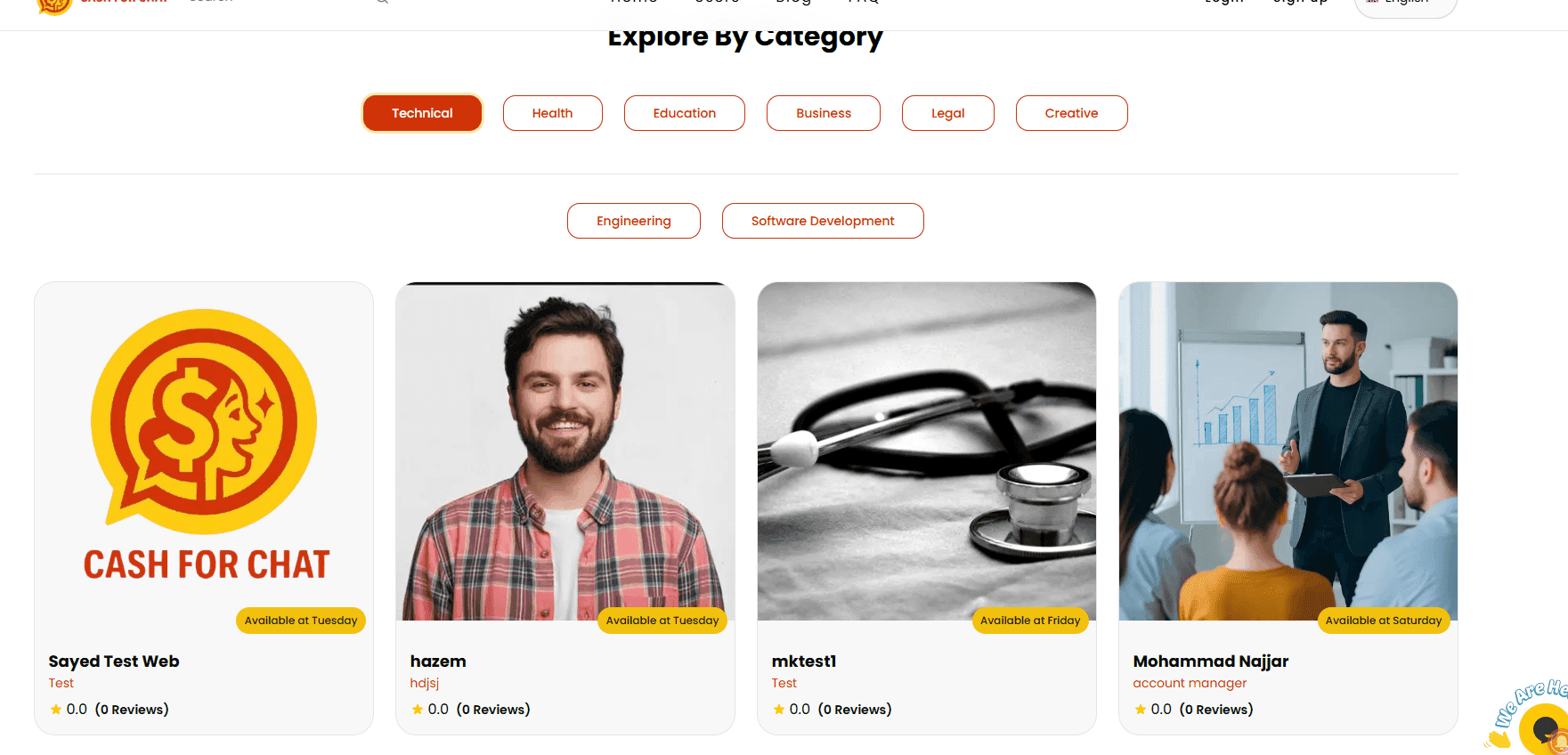Click the Available at Saturday badge
The height and width of the screenshot is (755, 1568).
coord(1383,621)
